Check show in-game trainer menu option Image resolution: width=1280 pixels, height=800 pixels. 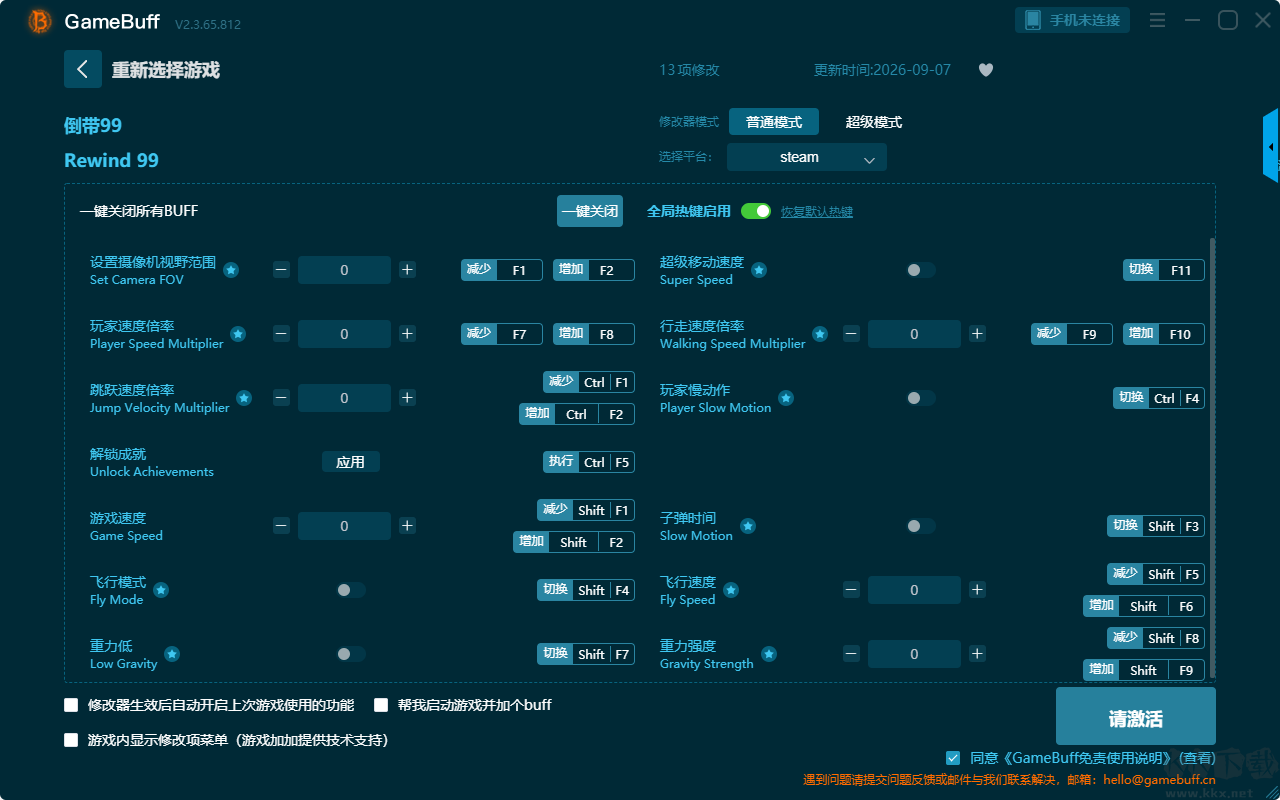[71, 740]
